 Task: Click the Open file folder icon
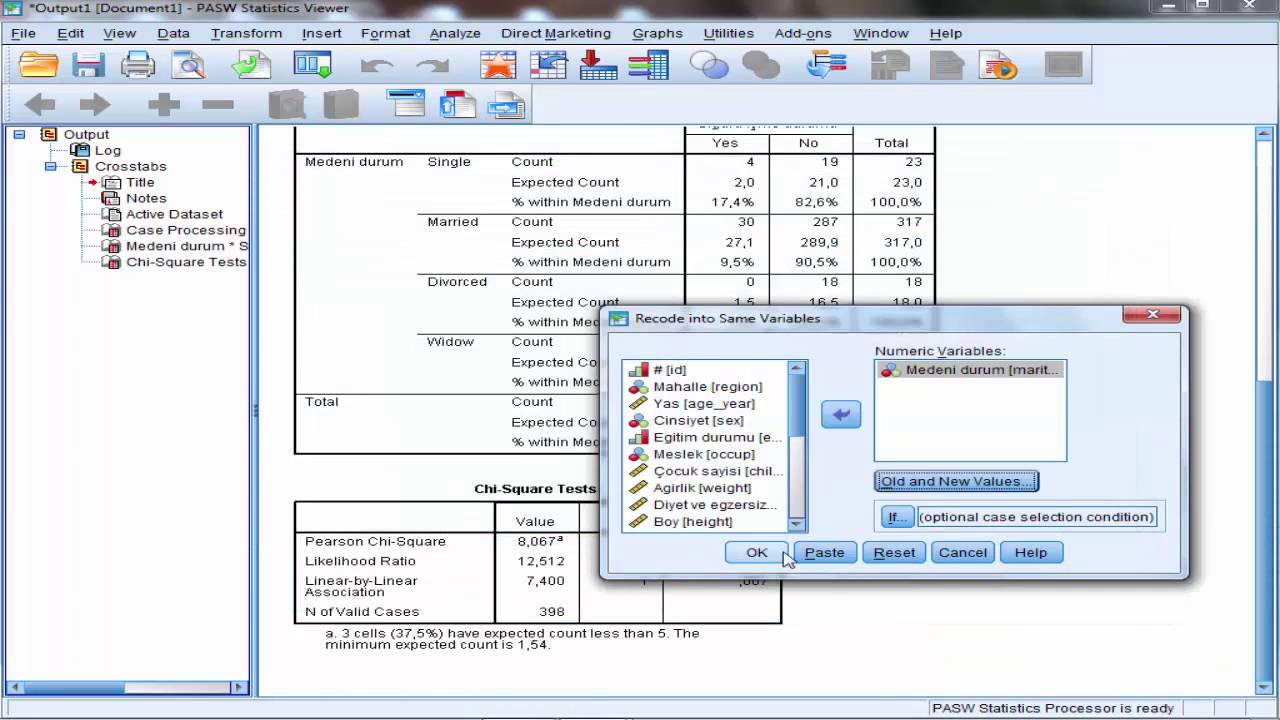click(39, 67)
